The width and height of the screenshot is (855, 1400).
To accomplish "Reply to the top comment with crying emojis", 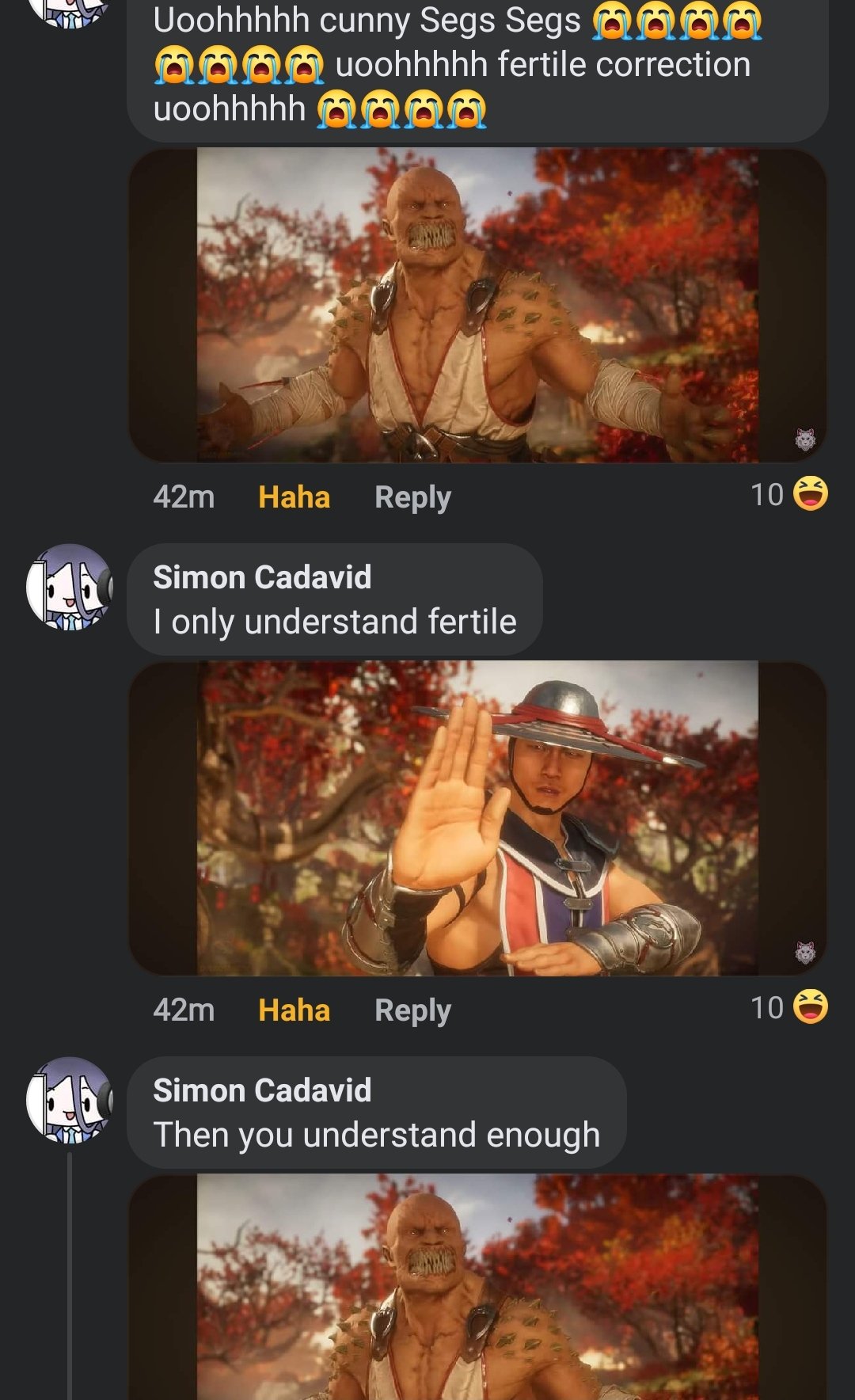I will [412, 497].
